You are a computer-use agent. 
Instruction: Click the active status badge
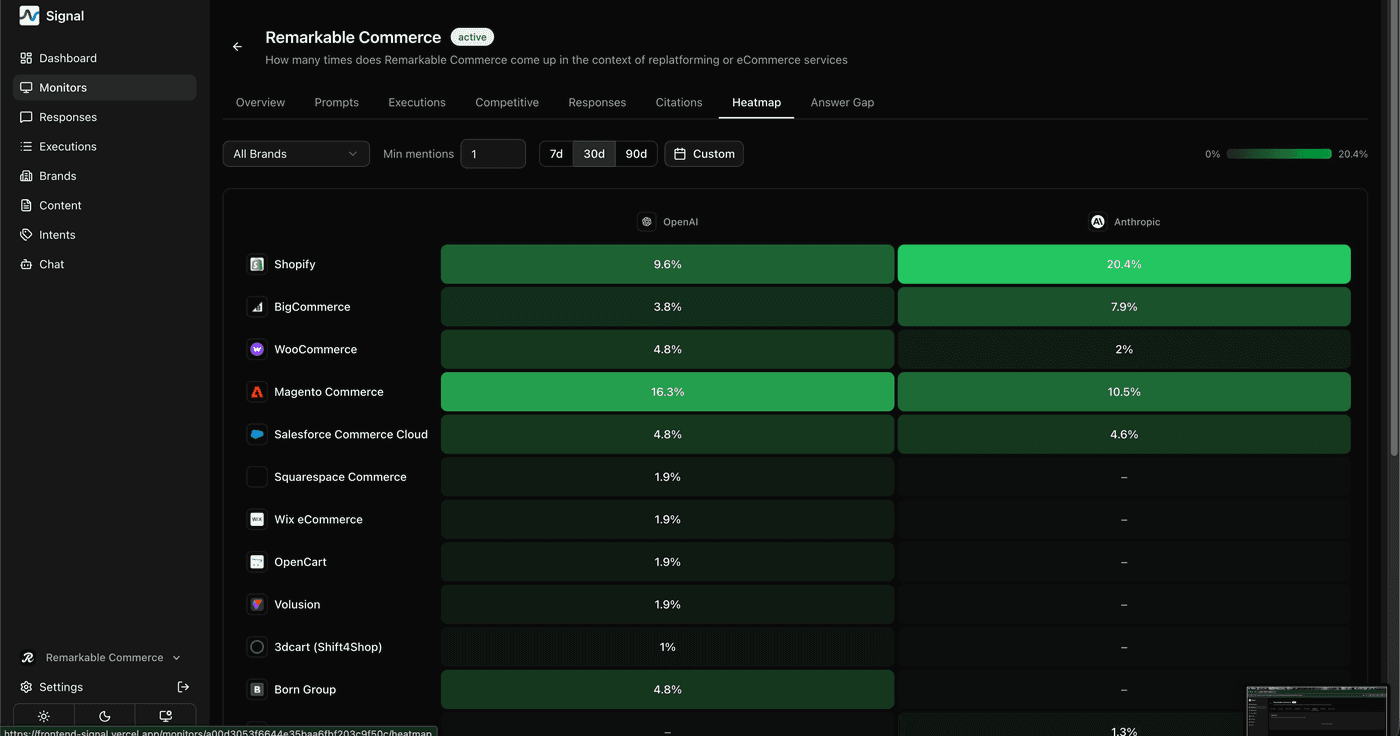pos(472,37)
